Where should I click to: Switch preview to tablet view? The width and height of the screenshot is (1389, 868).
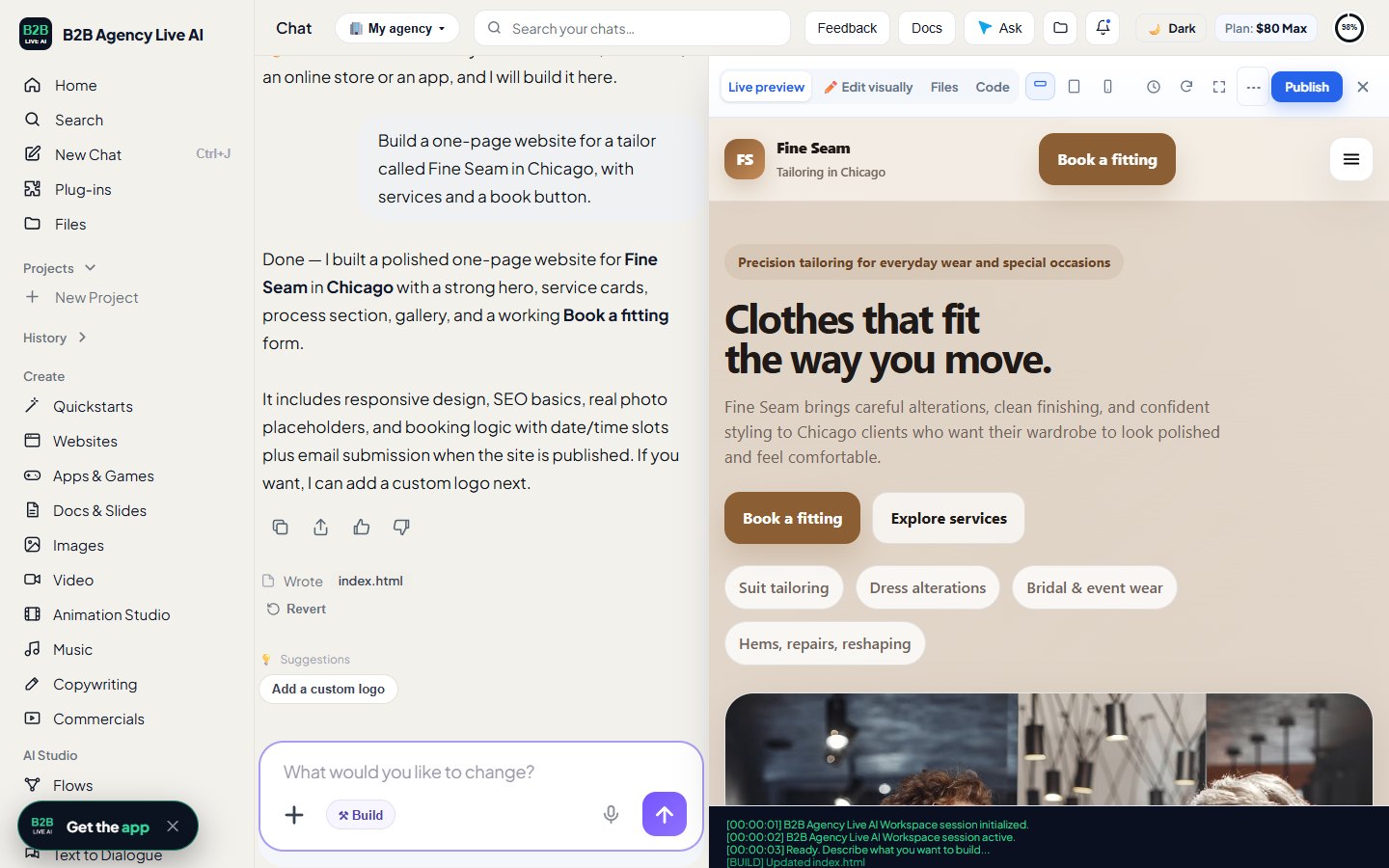click(1074, 87)
